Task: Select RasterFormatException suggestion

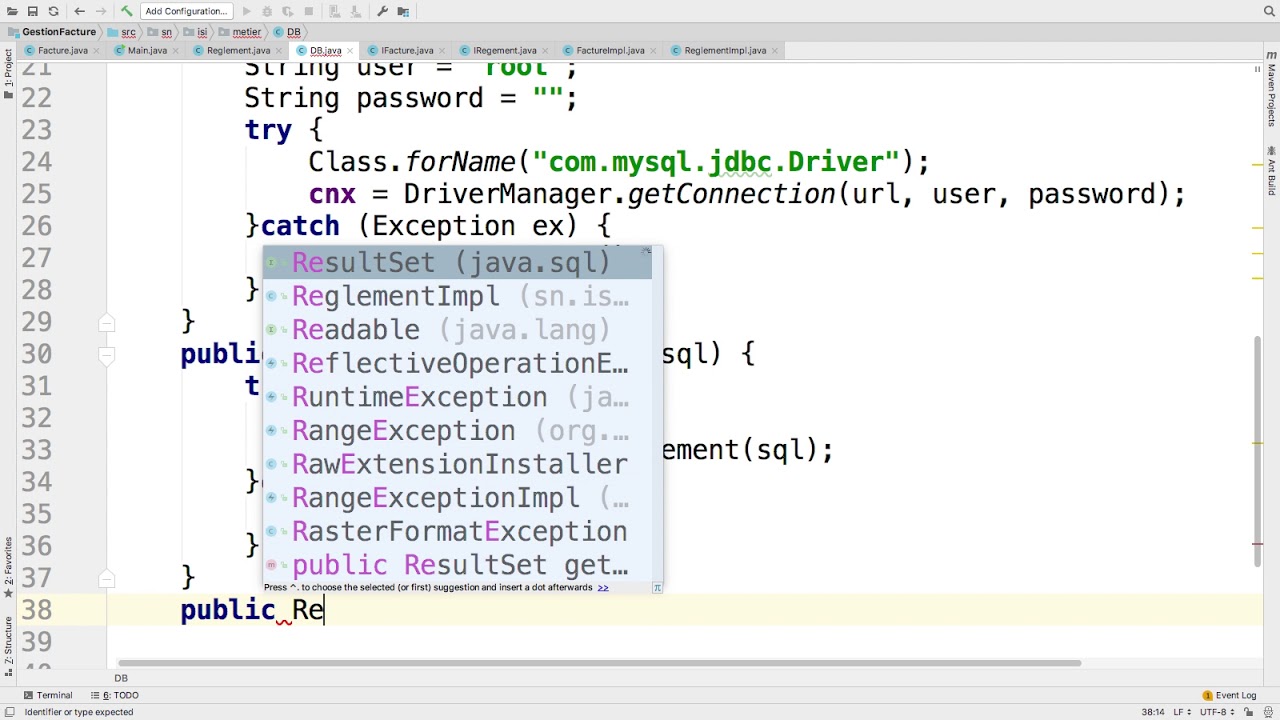Action: coord(457,531)
